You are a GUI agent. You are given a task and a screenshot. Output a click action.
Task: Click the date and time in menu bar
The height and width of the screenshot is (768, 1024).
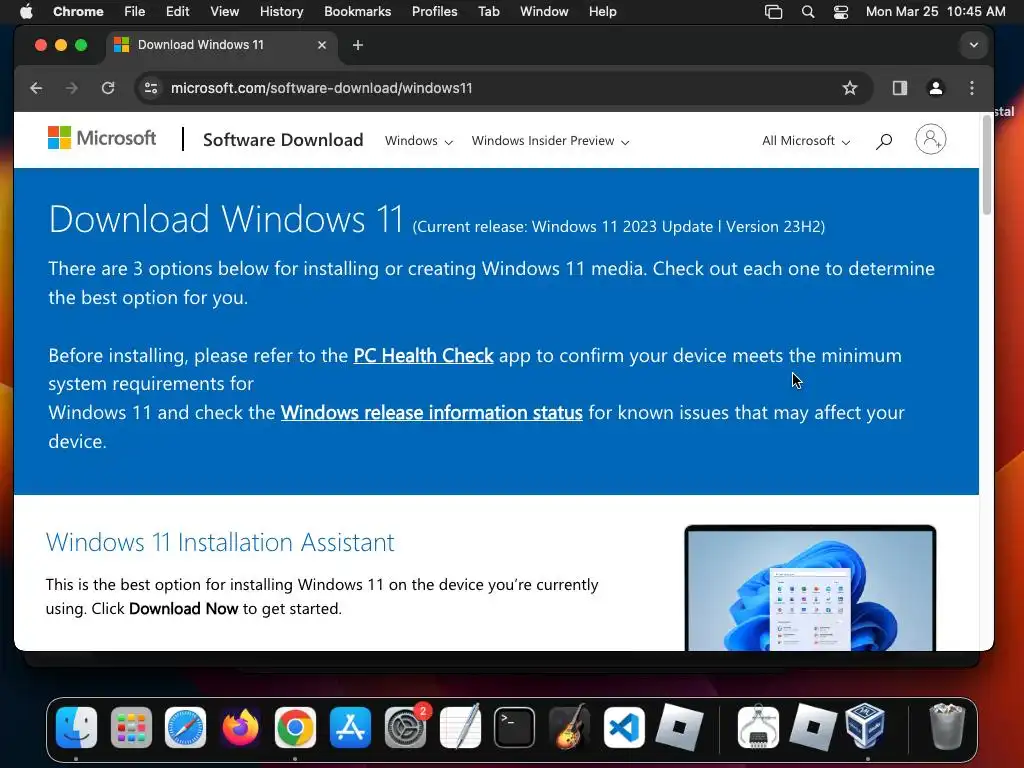tap(935, 11)
